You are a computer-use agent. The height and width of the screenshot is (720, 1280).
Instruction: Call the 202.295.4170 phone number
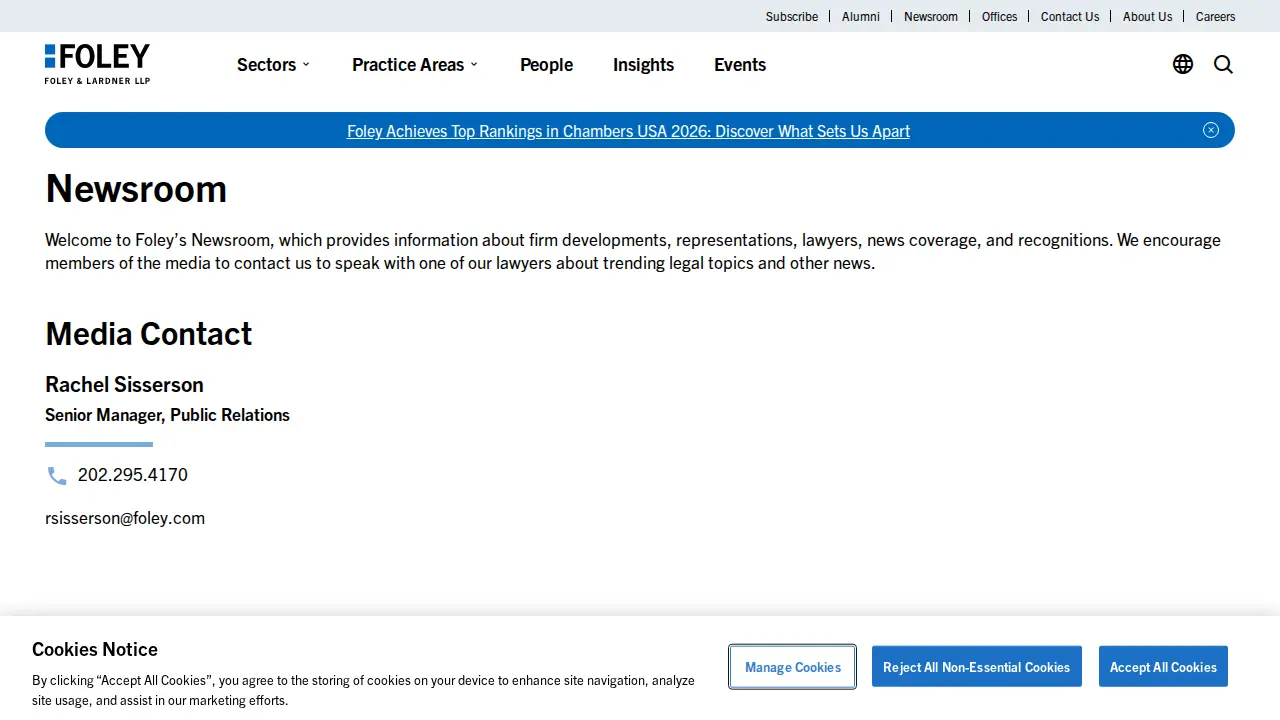[x=133, y=475]
